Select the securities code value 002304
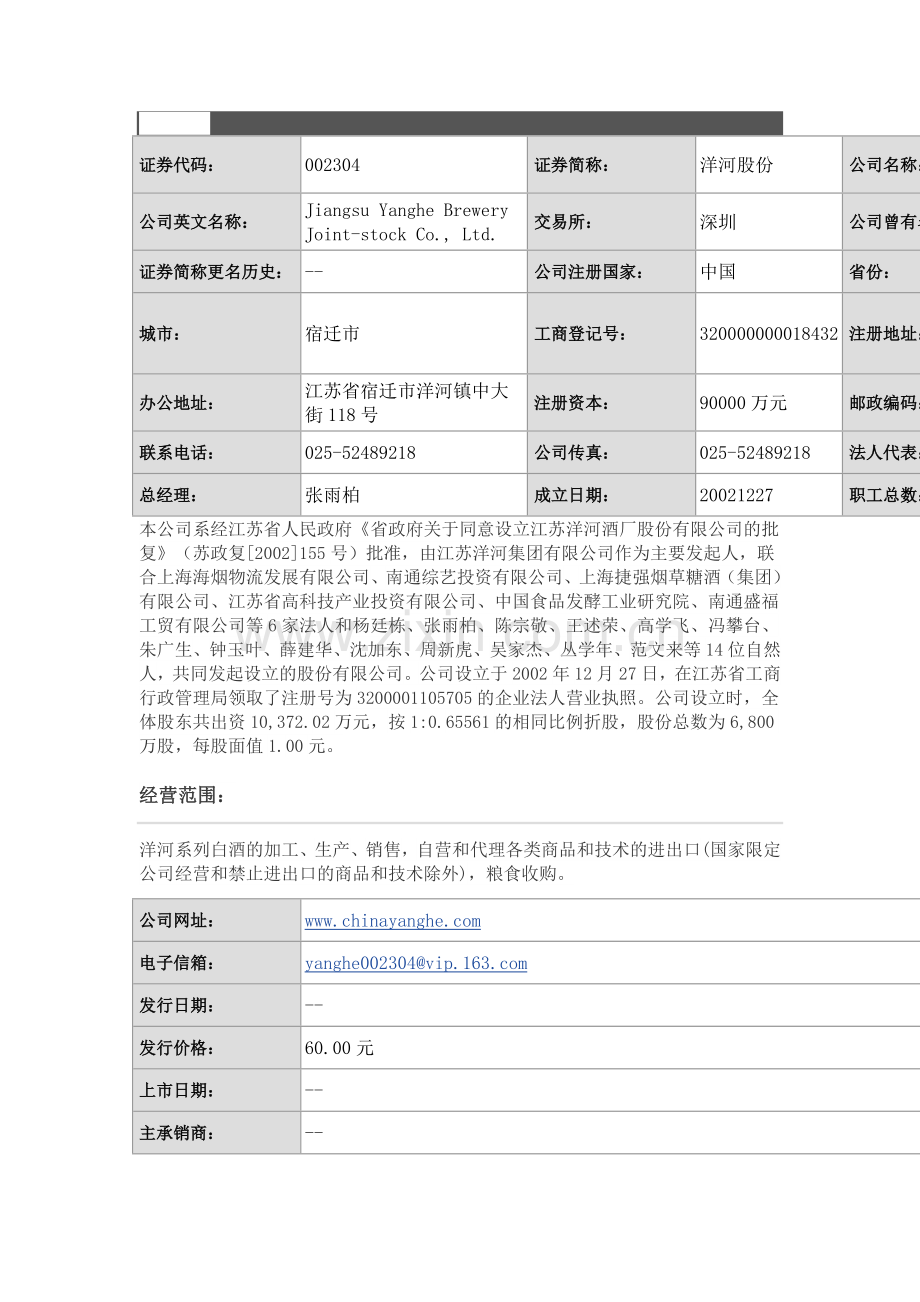The image size is (920, 1302). click(332, 165)
